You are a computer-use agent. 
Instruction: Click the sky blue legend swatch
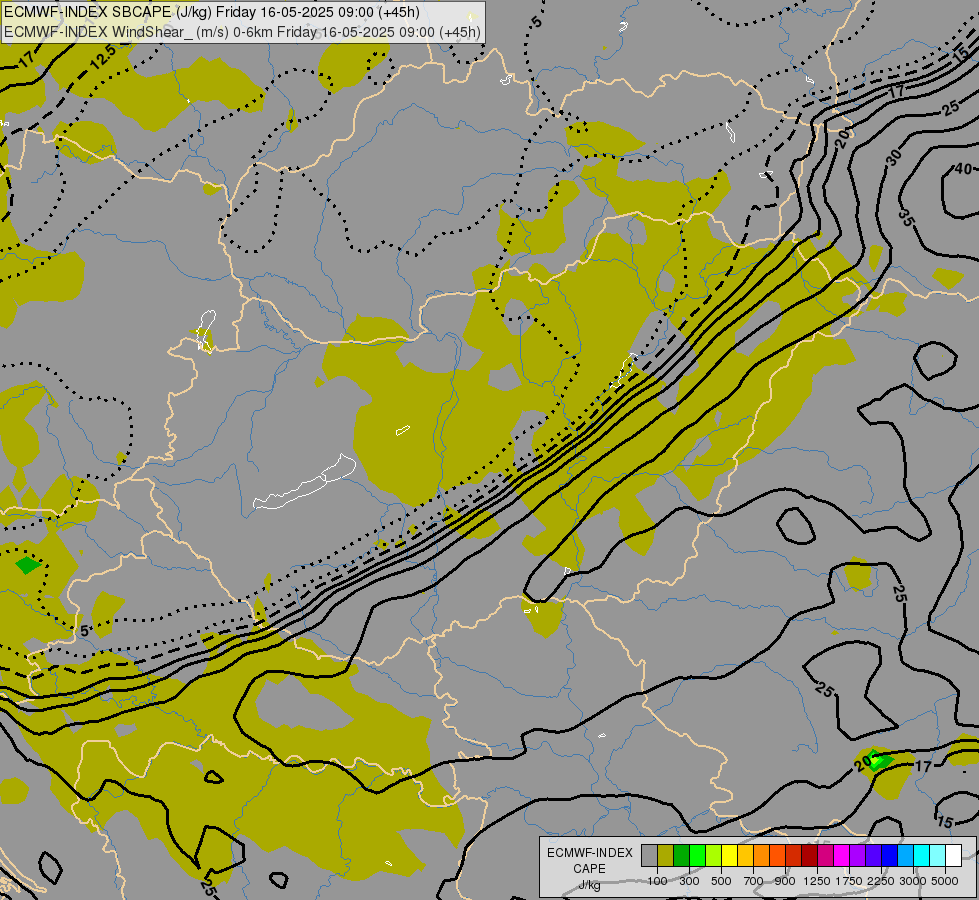click(905, 856)
